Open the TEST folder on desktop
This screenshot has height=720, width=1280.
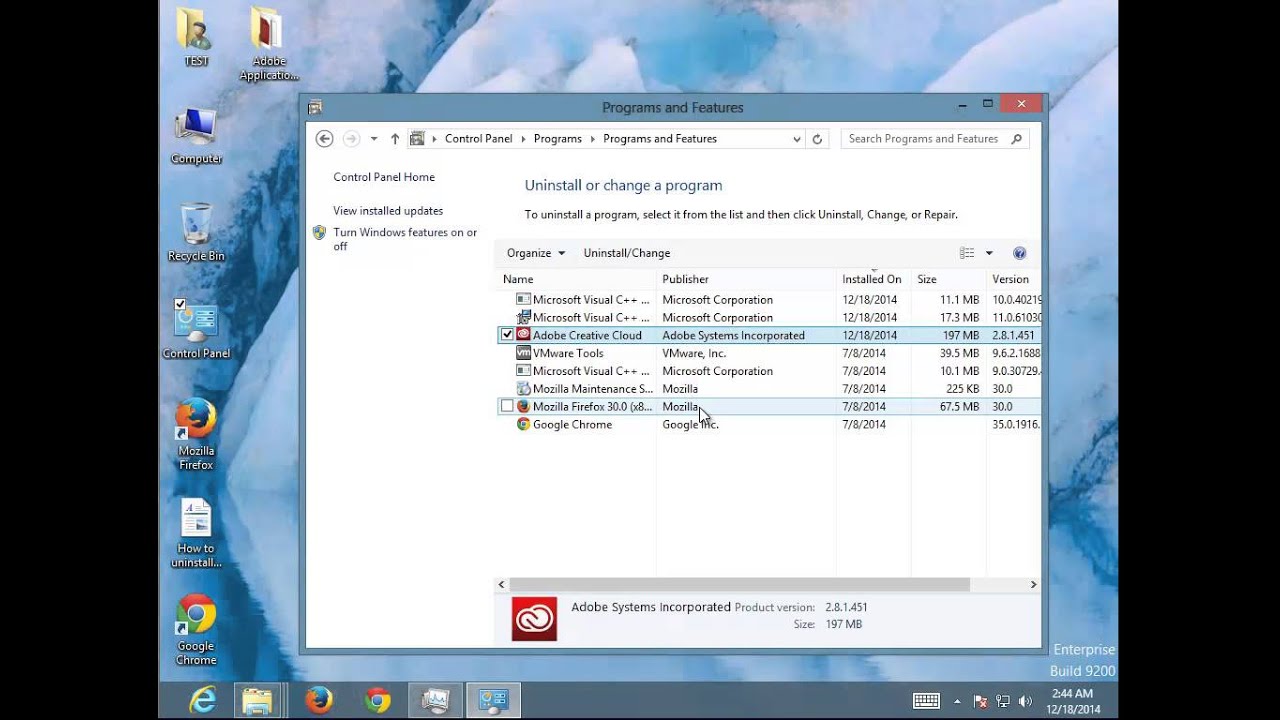pyautogui.click(x=196, y=37)
